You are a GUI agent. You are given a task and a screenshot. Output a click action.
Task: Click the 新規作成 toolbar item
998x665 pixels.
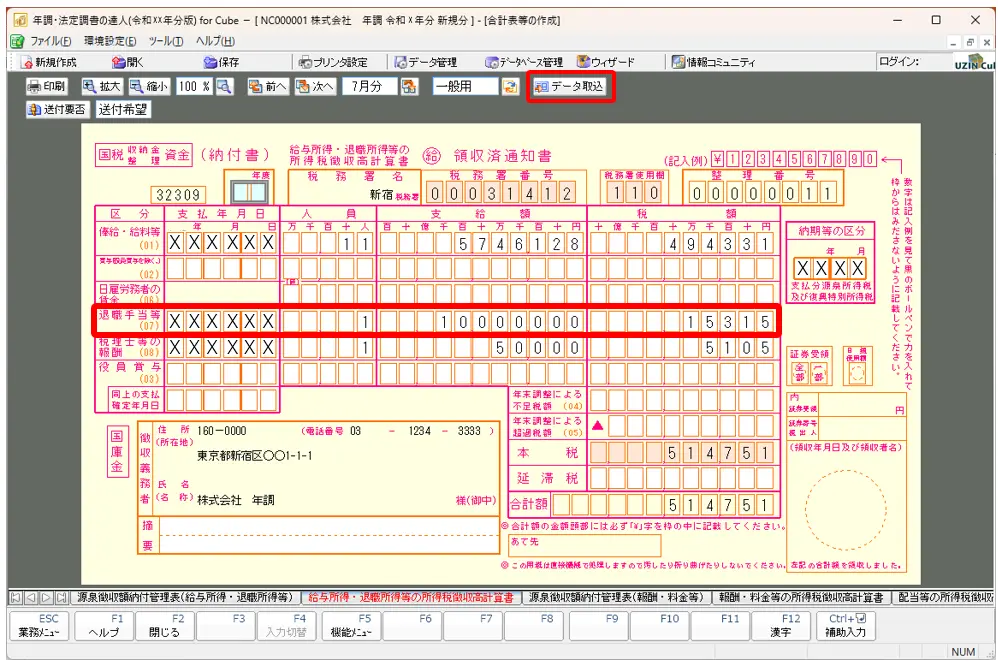click(48, 62)
